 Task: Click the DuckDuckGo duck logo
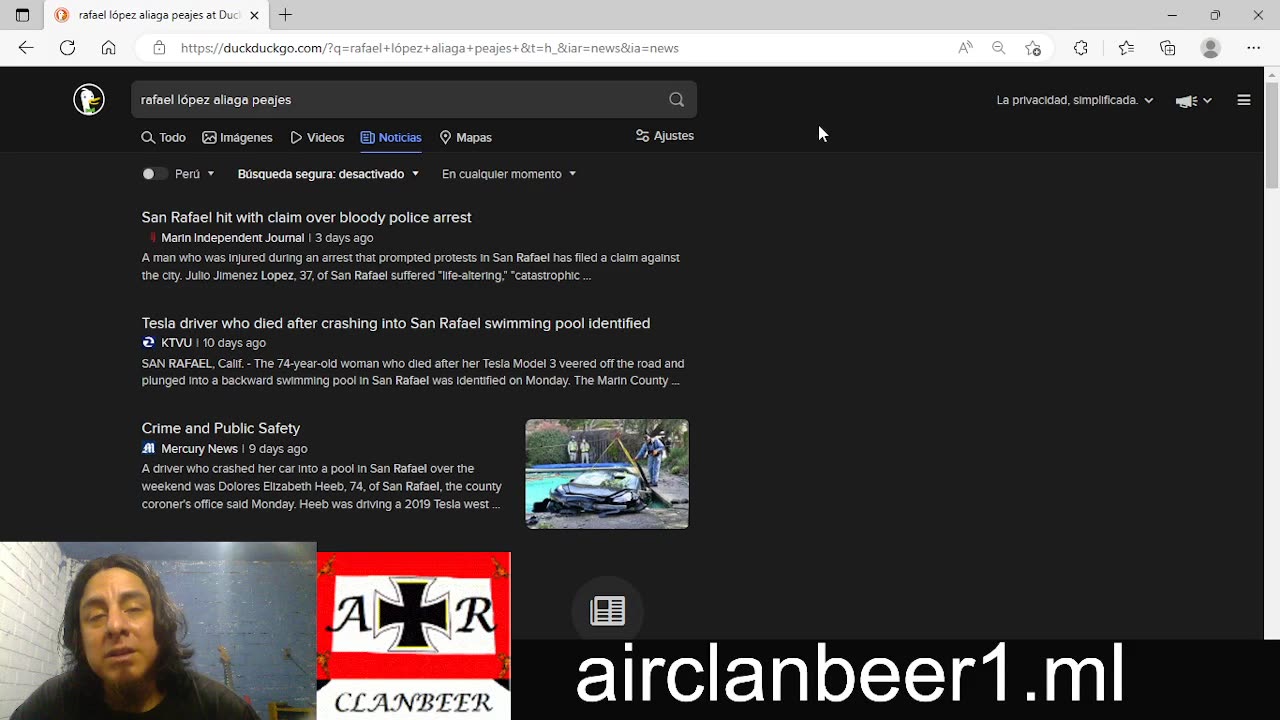click(x=89, y=99)
